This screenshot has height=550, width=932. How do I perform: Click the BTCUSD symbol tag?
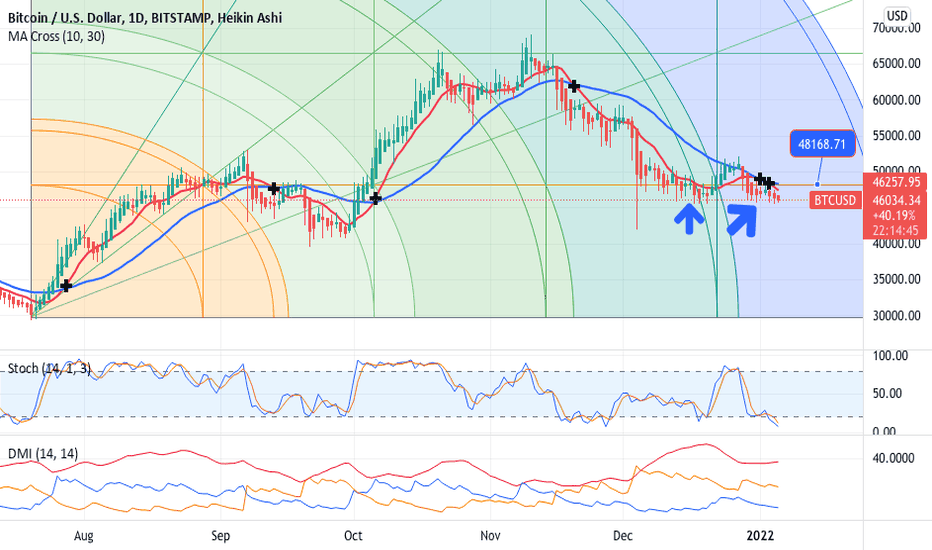pyautogui.click(x=835, y=200)
